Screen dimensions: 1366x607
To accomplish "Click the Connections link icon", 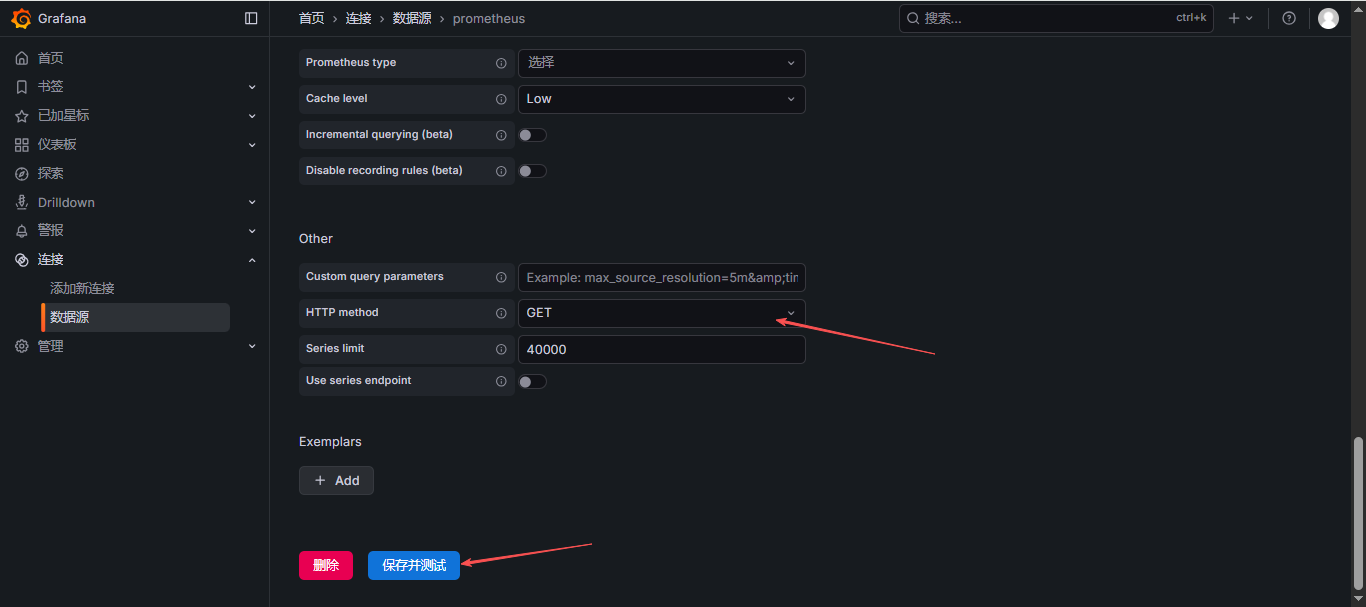I will (x=22, y=259).
